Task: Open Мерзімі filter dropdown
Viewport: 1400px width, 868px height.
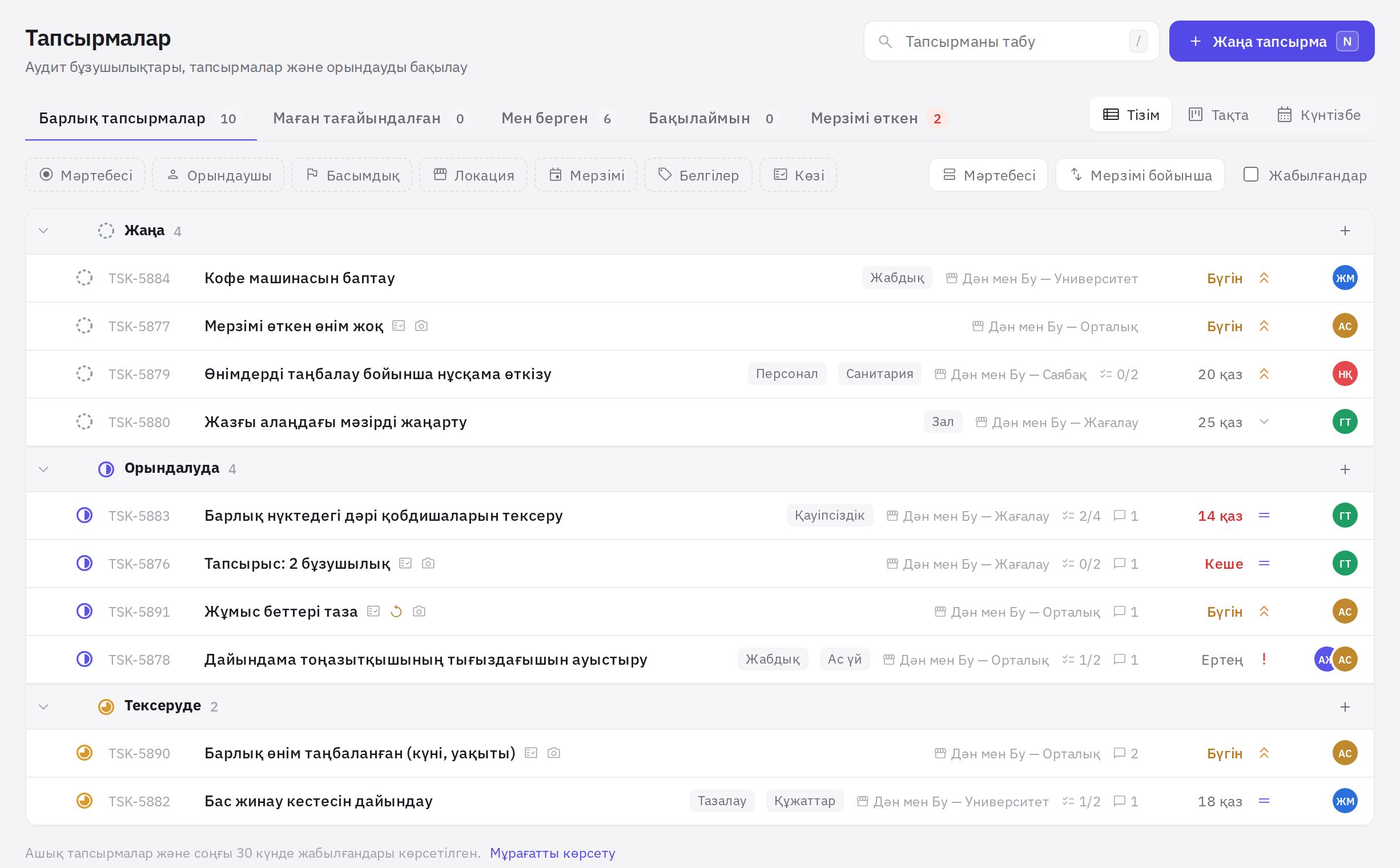Action: pos(586,175)
